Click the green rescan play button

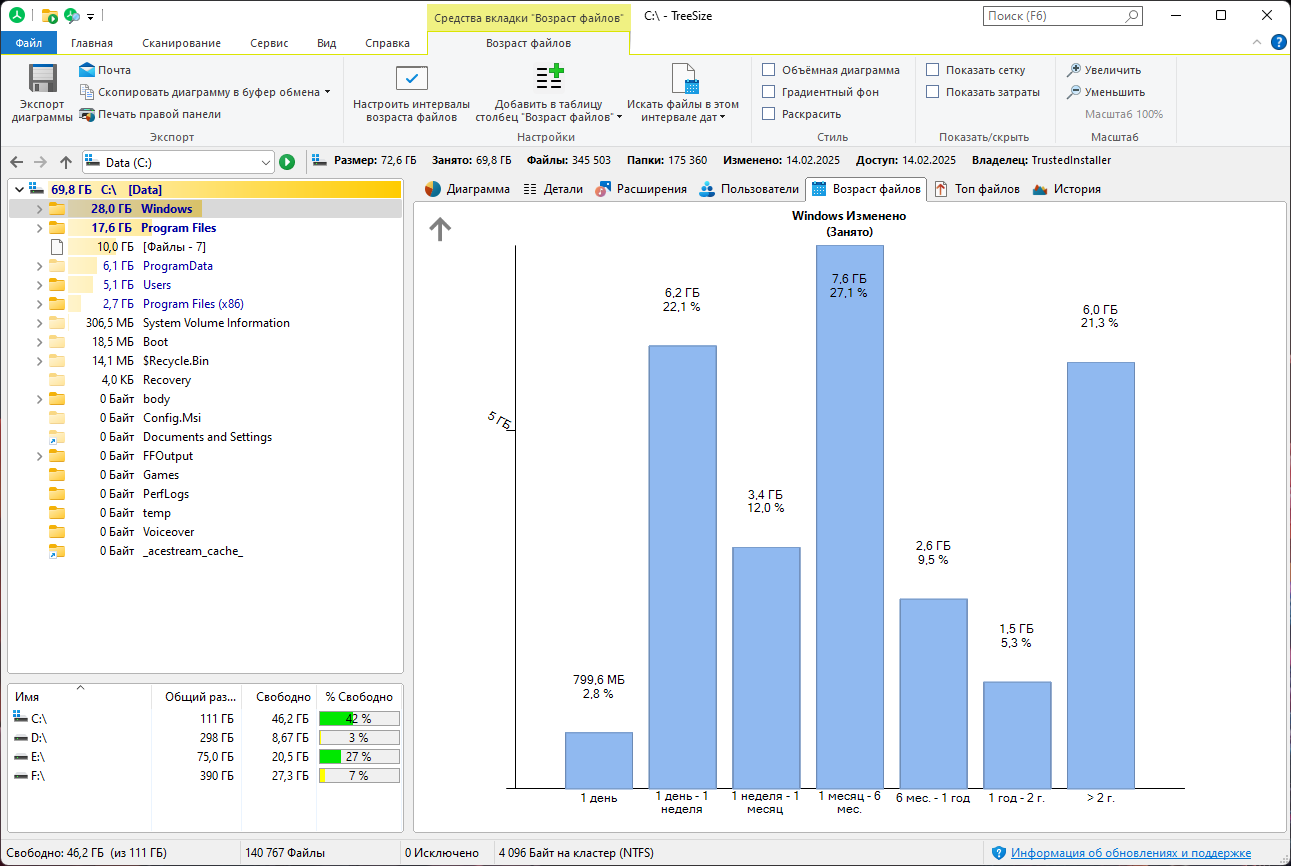[287, 162]
